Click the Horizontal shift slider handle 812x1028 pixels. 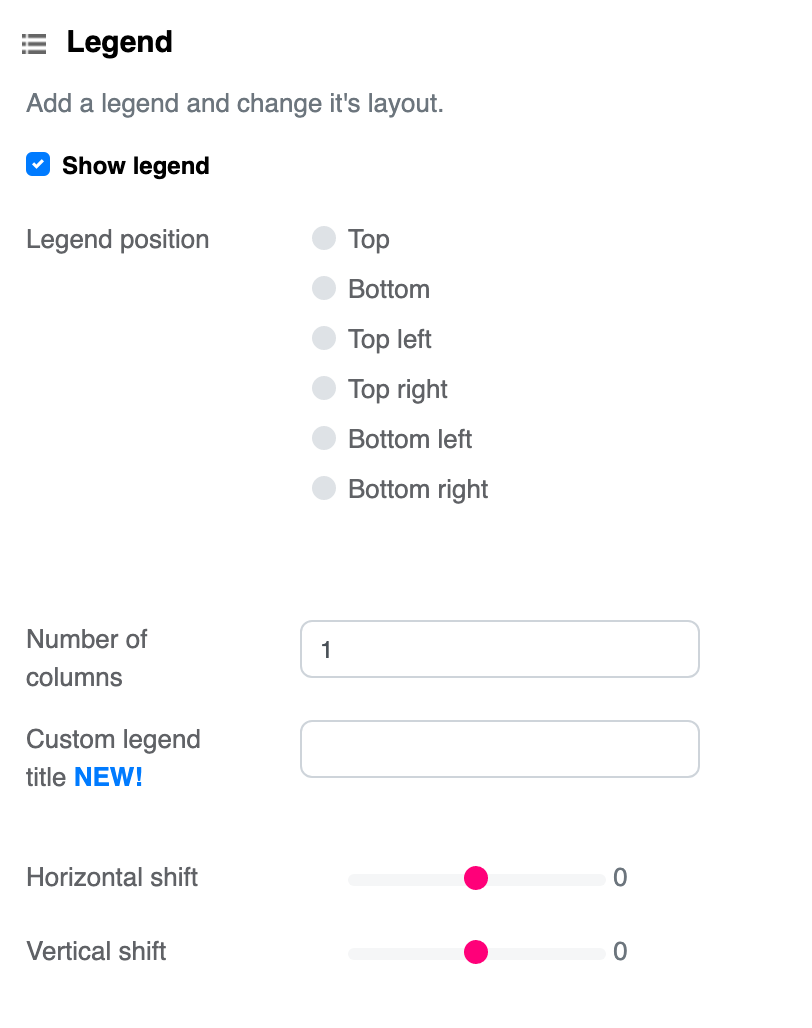tap(476, 878)
